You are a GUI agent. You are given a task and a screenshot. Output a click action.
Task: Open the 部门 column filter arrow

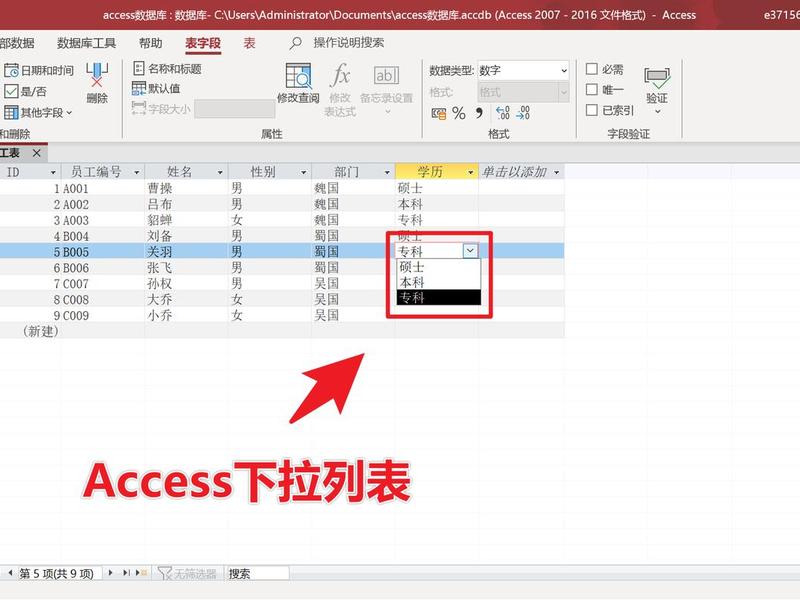(x=387, y=172)
